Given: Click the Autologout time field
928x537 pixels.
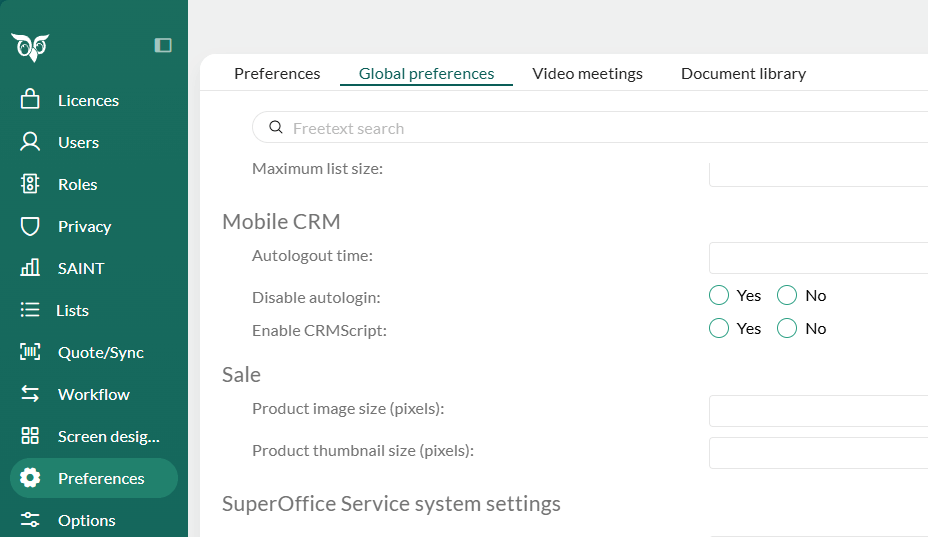Looking at the screenshot, I should [819, 258].
